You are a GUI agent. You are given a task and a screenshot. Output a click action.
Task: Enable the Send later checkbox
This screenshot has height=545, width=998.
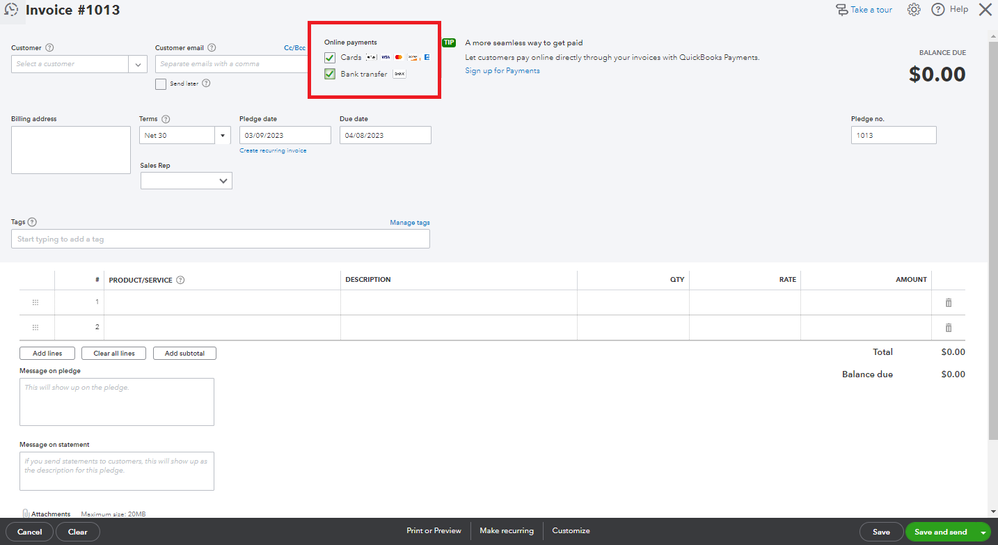click(160, 84)
